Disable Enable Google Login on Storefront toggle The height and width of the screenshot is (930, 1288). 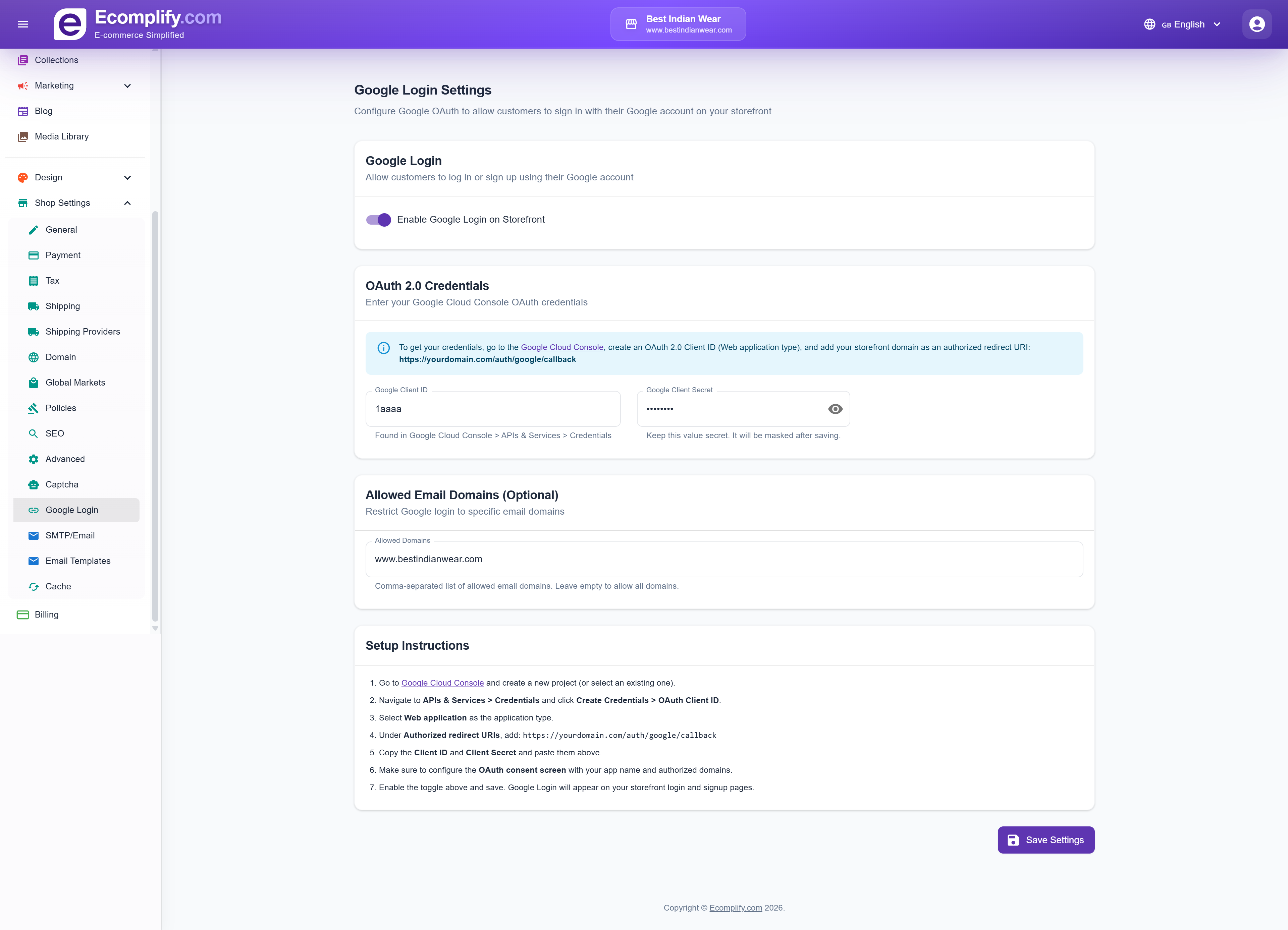[x=378, y=220]
